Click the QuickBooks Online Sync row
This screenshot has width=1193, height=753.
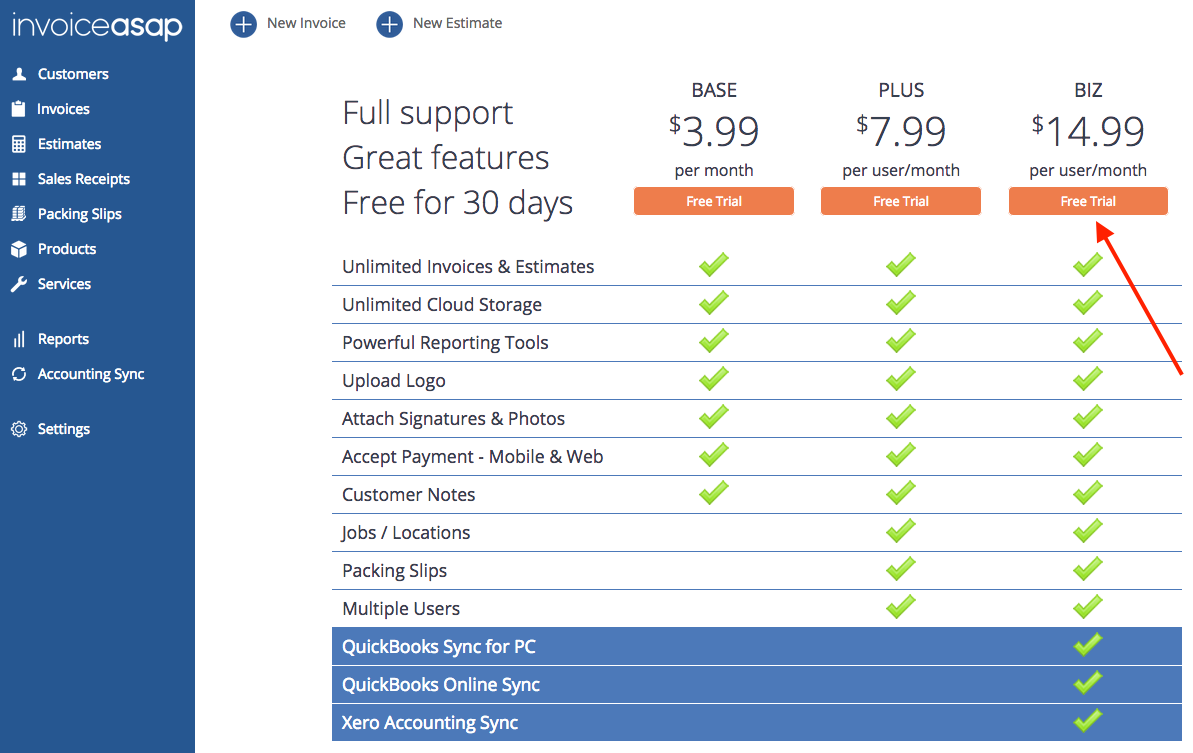[x=441, y=685]
